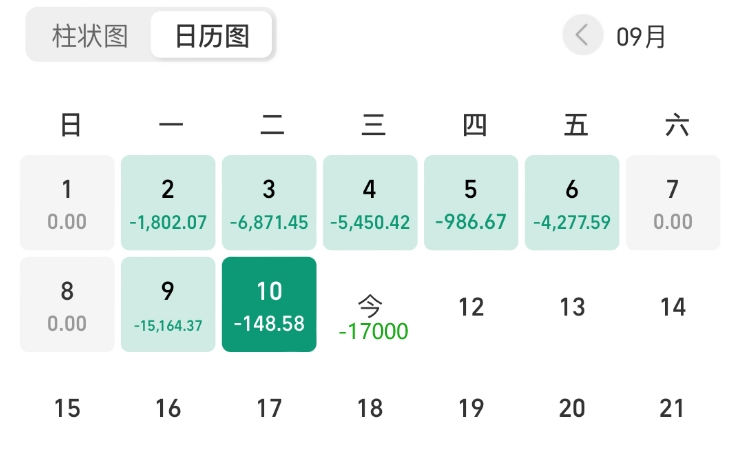This screenshot has width=748, height=458.
Task: Select day 4 cell showing -5,450.42
Action: coord(370,202)
